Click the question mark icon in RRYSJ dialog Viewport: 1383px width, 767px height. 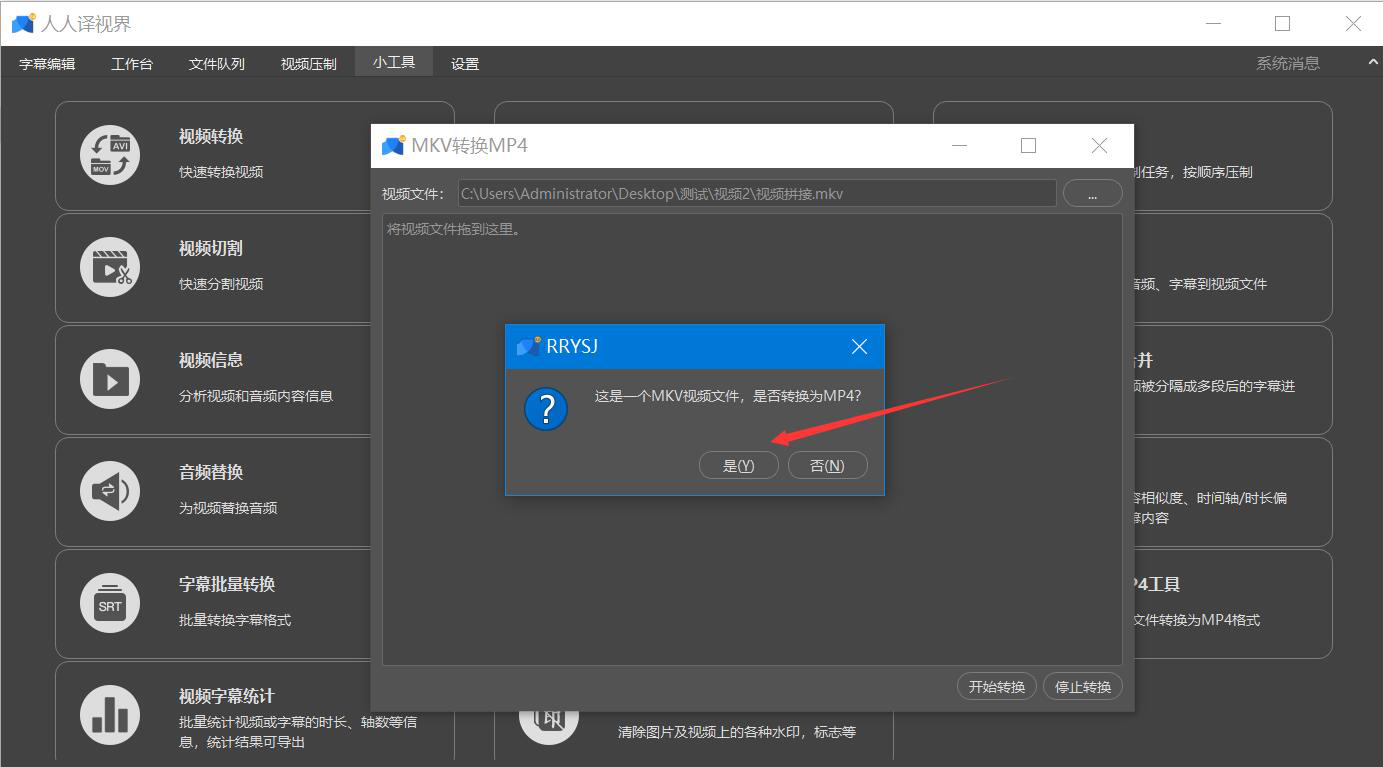pos(545,408)
